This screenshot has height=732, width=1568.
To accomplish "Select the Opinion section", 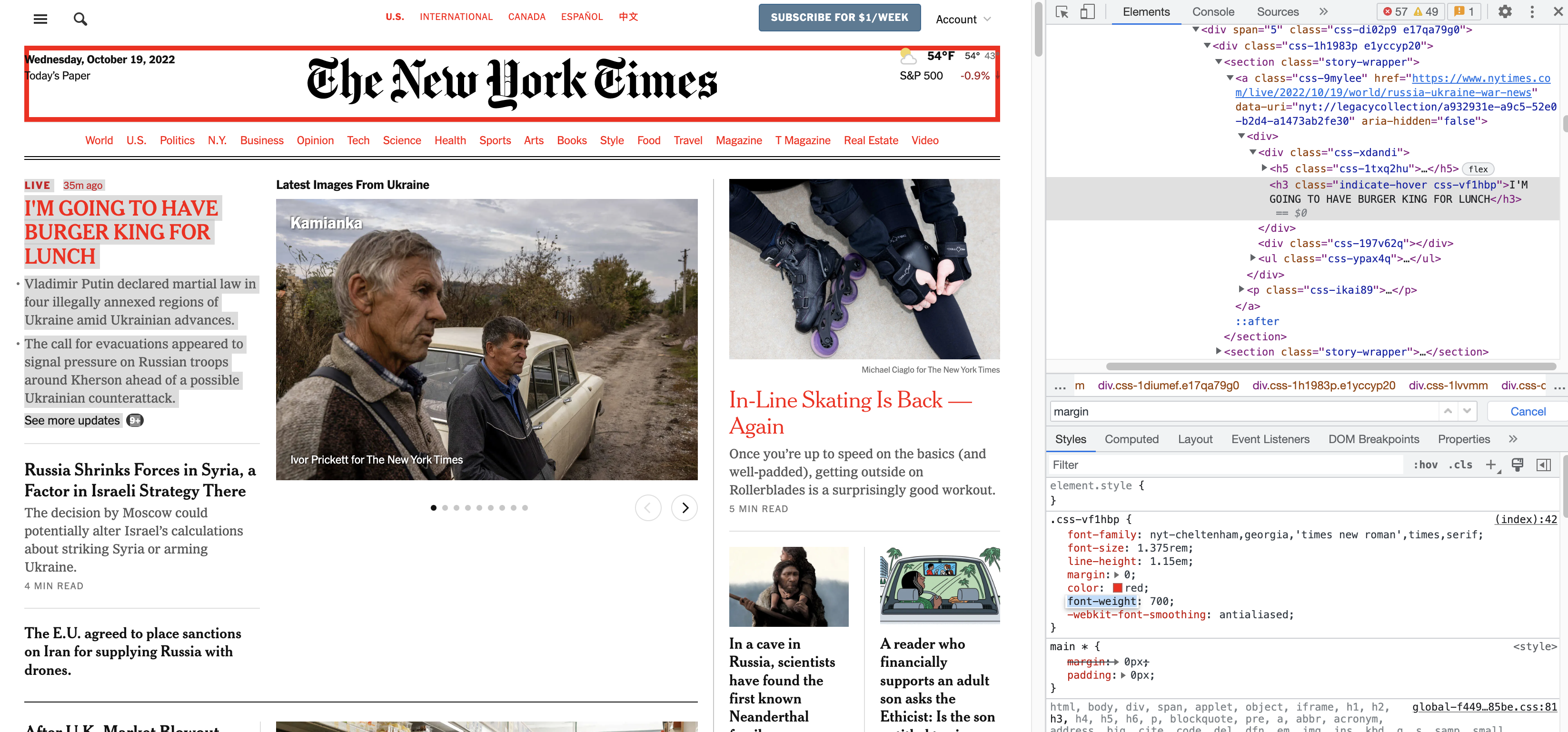I will [x=315, y=140].
